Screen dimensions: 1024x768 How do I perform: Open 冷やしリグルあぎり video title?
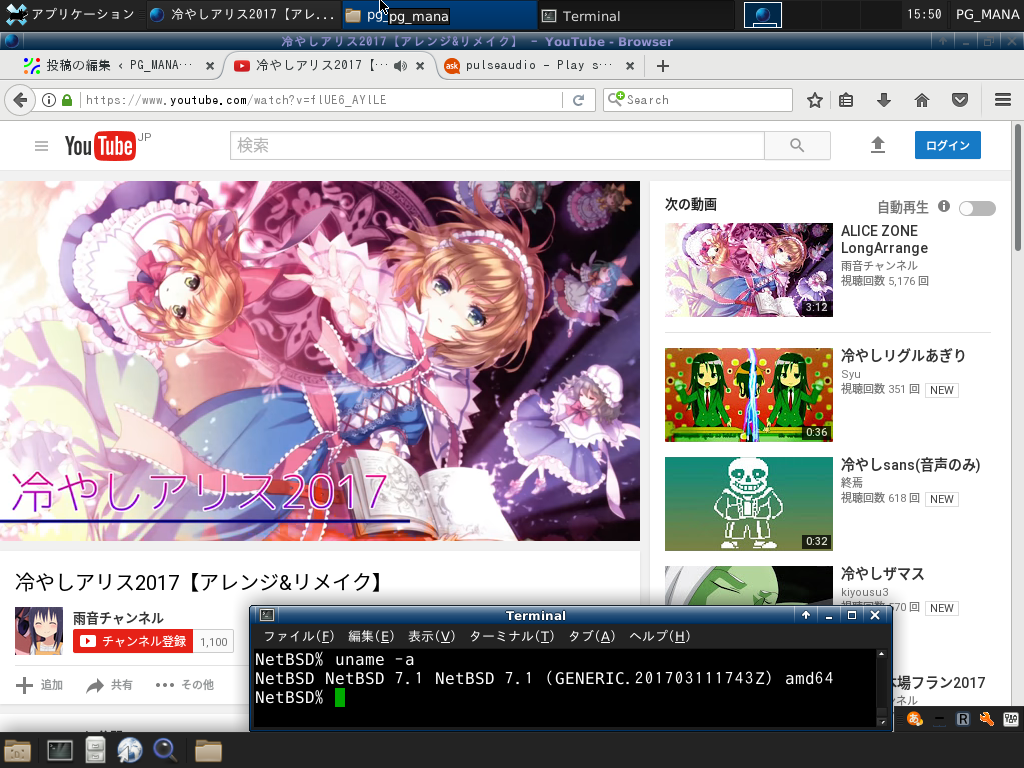click(903, 355)
